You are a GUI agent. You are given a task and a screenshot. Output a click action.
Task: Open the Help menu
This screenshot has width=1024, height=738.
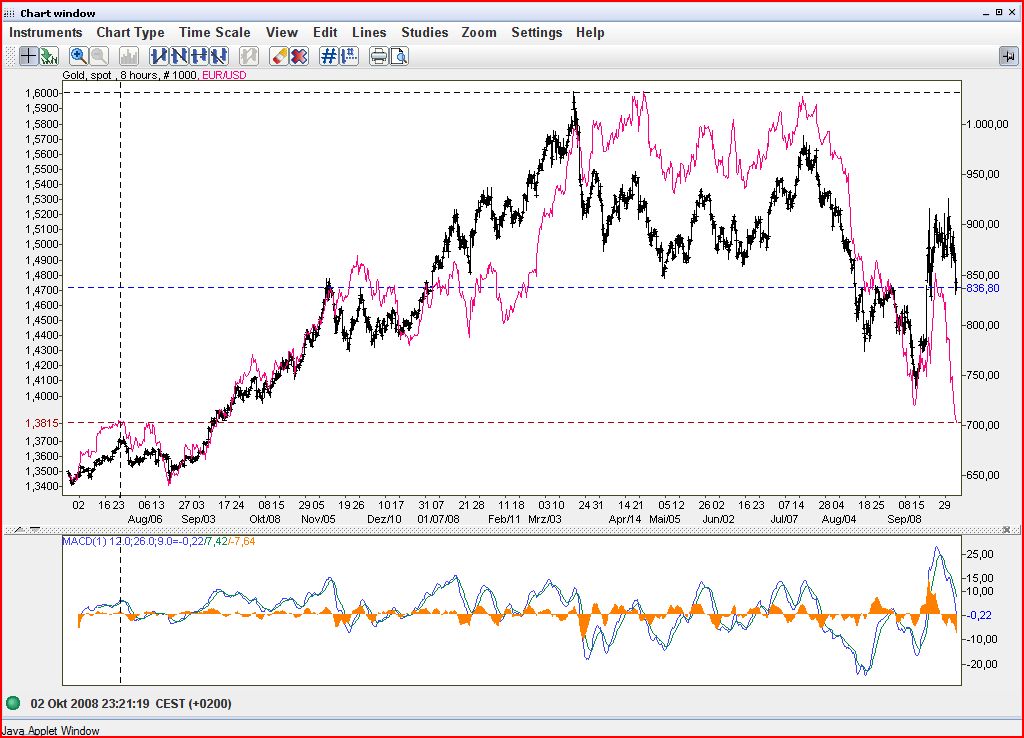(590, 33)
